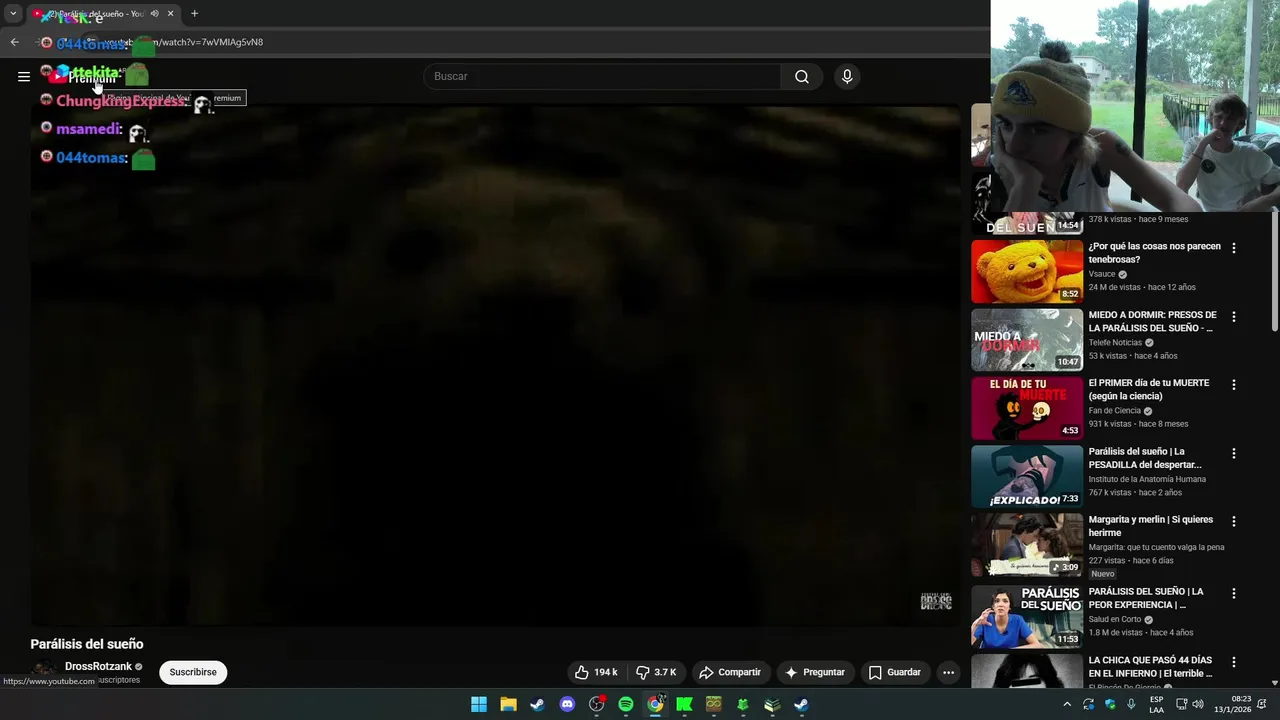1280x720 pixels.
Task: Switch input language ESP LAA
Action: (1157, 704)
